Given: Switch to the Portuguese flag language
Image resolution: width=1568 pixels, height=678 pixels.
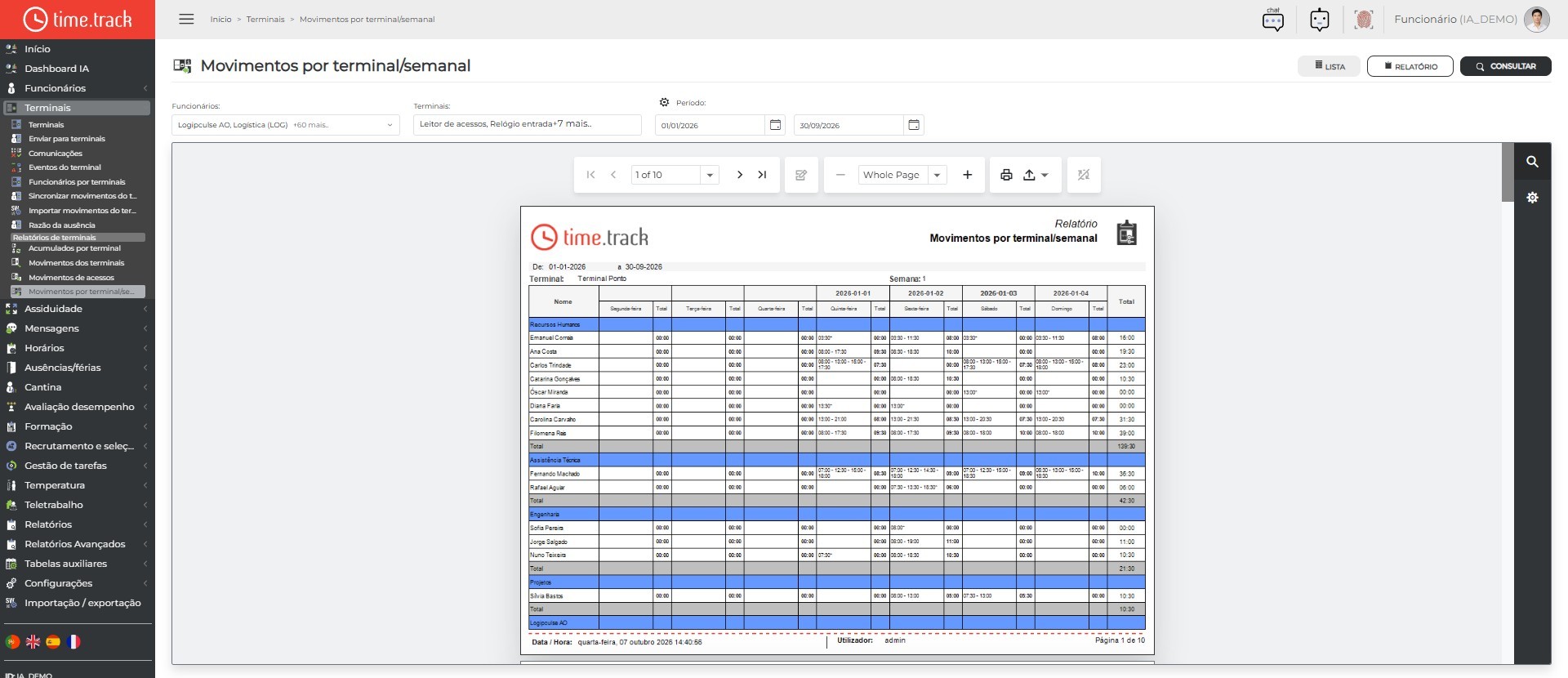Looking at the screenshot, I should (12, 642).
